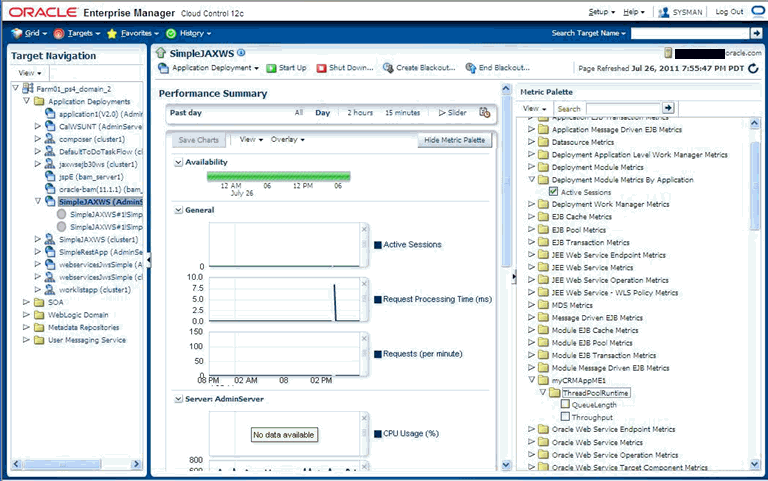Click the Shut Down red icon

click(321, 68)
